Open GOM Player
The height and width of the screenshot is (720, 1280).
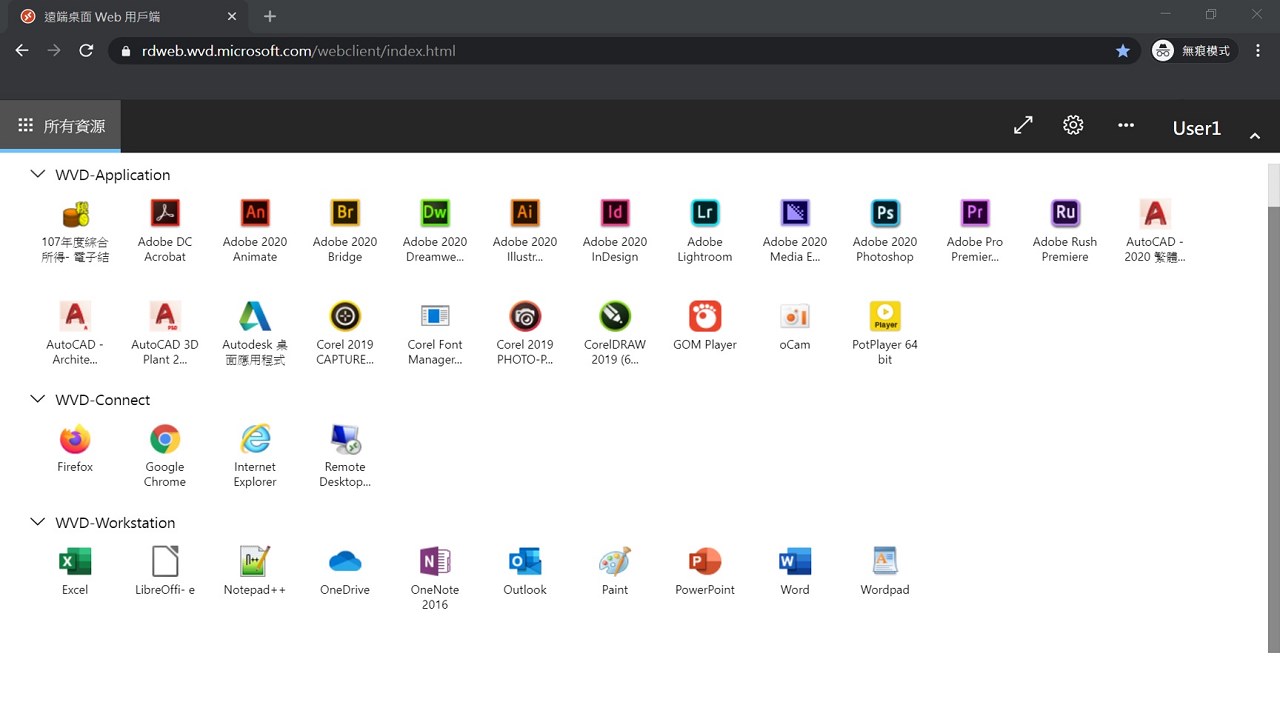(x=705, y=326)
